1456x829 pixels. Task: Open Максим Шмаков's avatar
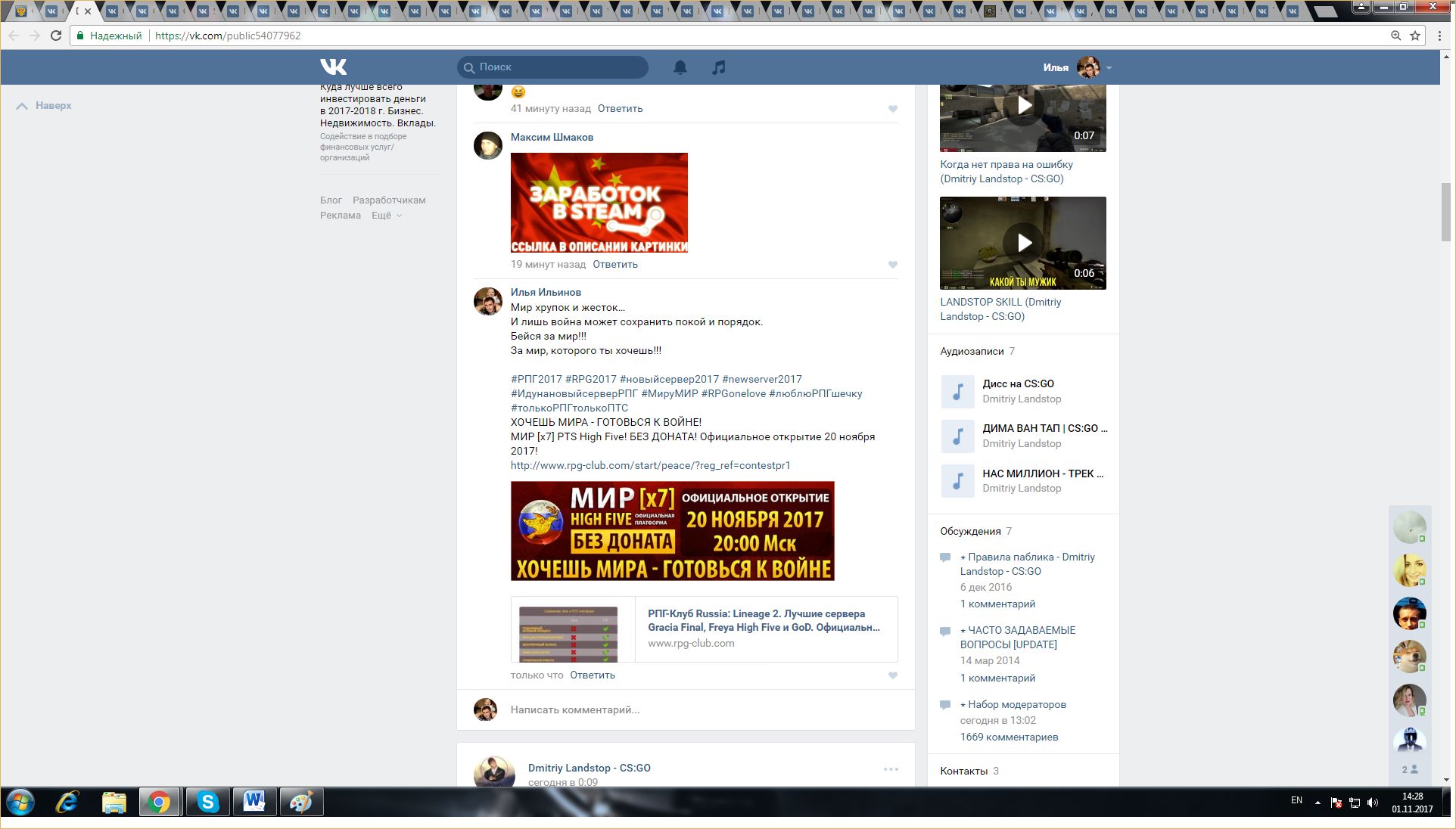click(x=488, y=145)
